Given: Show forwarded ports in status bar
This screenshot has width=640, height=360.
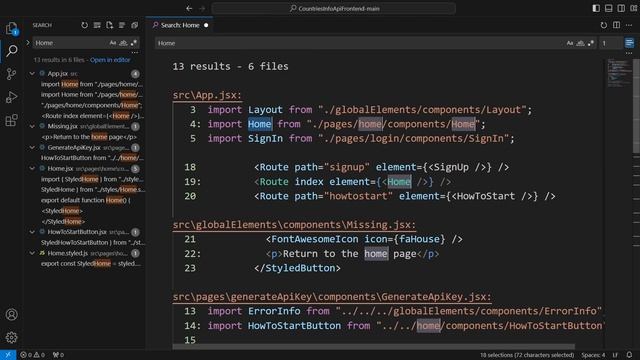Looking at the screenshot, I should [58, 355].
